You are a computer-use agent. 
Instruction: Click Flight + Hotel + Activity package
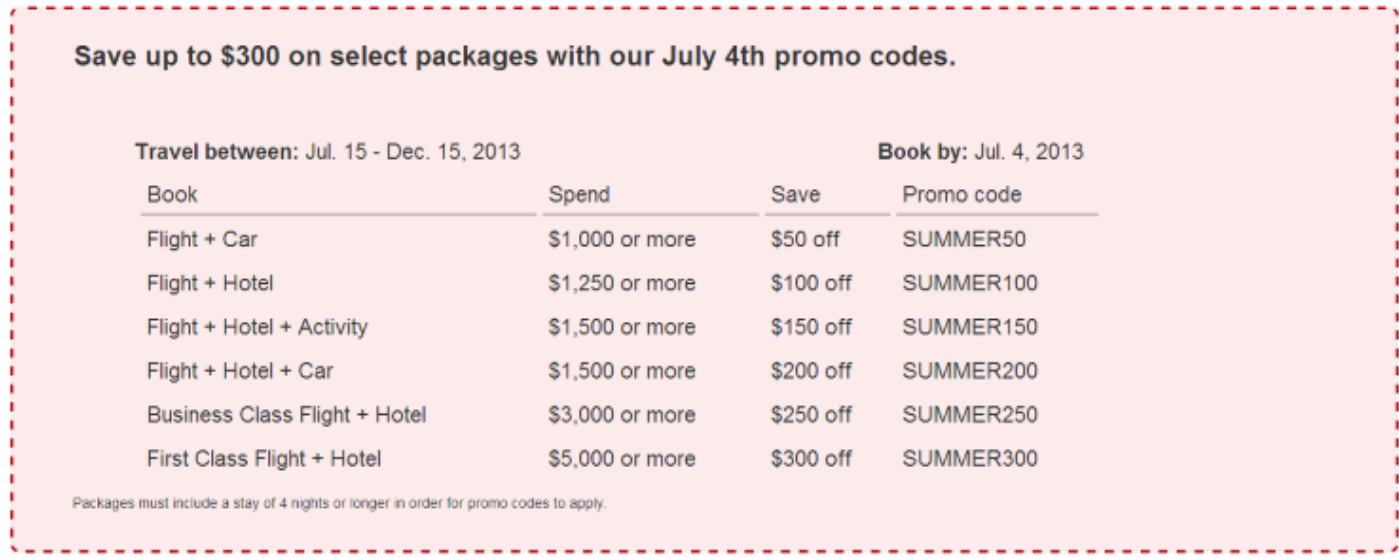(x=257, y=327)
